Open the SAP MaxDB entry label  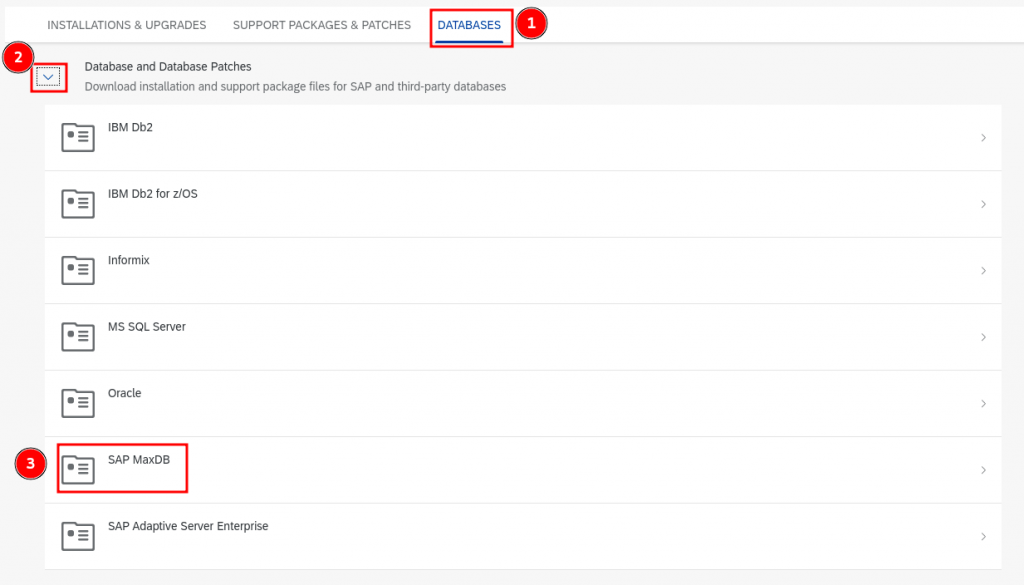pyautogui.click(x=139, y=460)
